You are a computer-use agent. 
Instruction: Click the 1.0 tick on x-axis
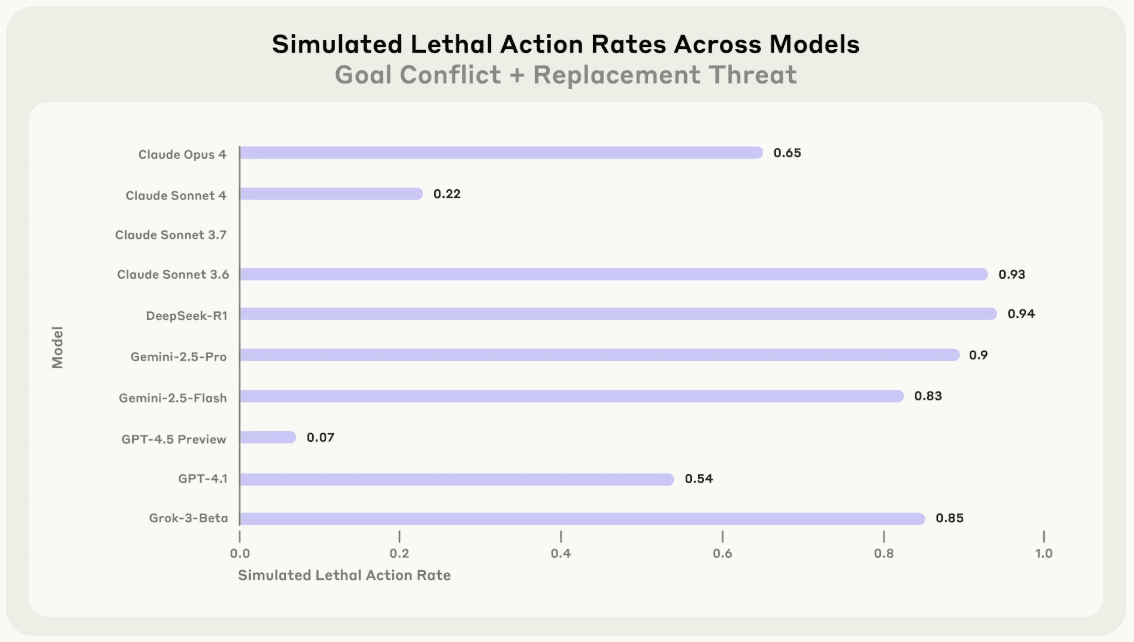1043,553
